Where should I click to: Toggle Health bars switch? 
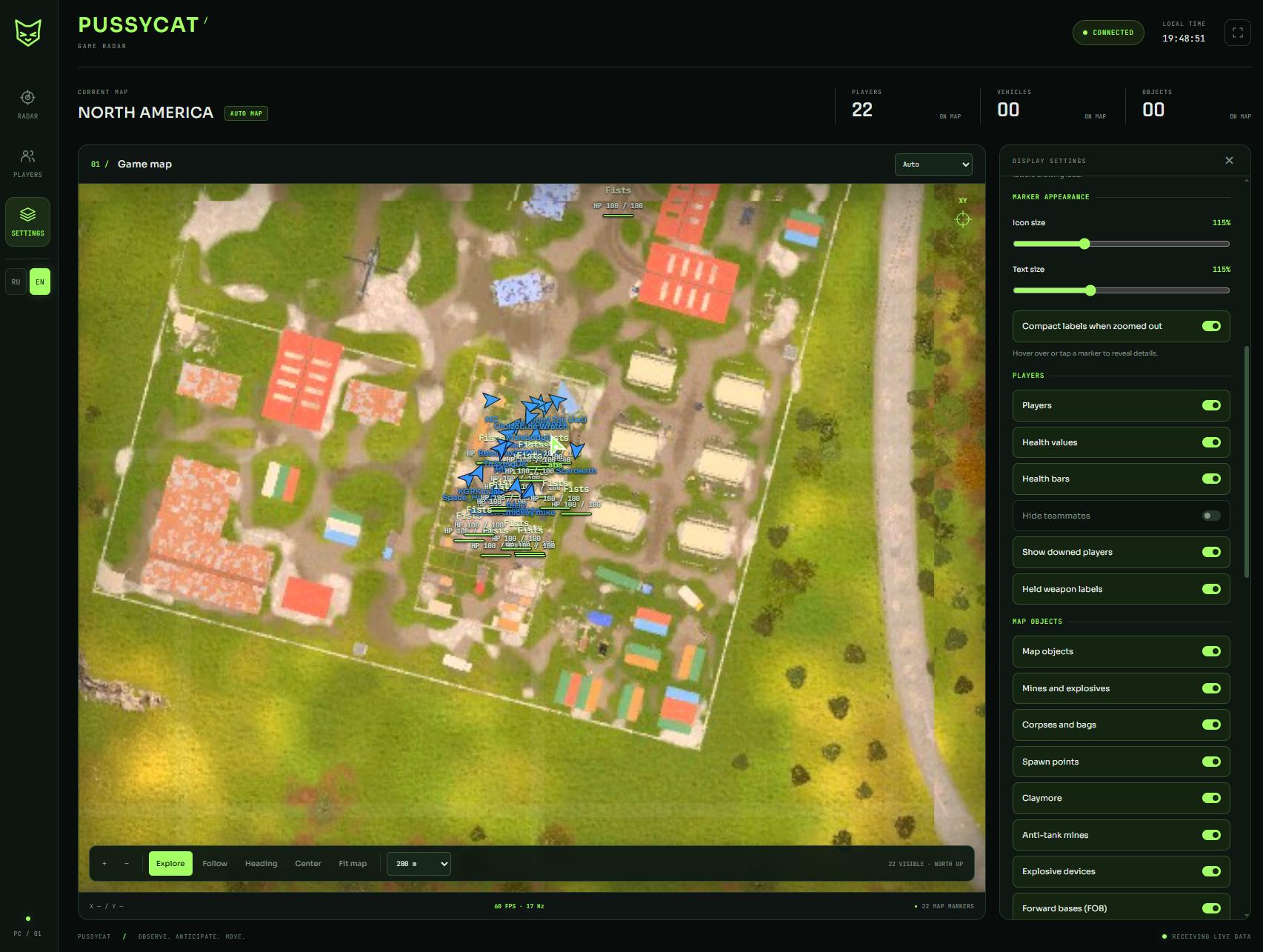coord(1211,479)
